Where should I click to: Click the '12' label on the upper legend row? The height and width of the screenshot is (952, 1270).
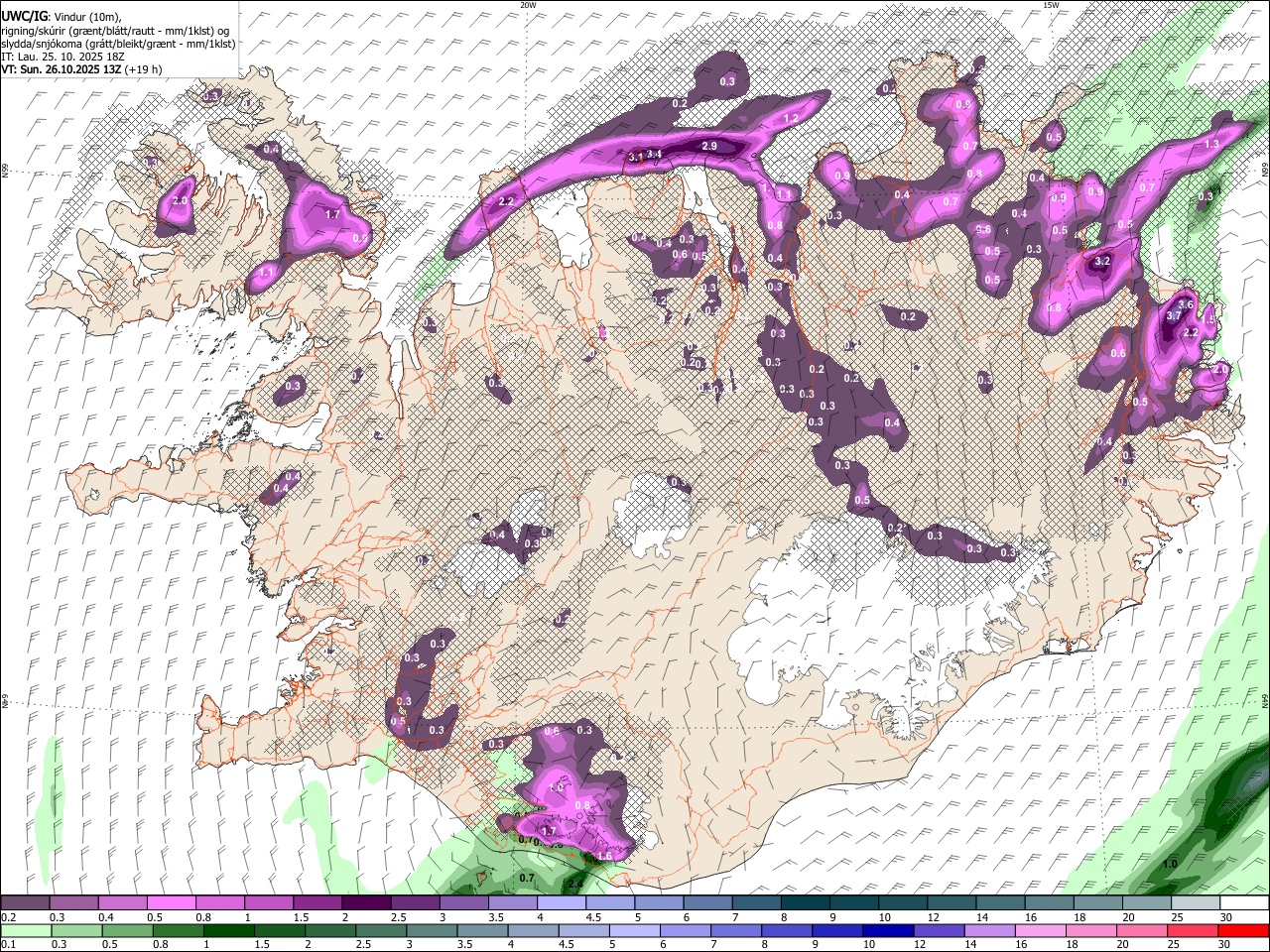point(933,917)
